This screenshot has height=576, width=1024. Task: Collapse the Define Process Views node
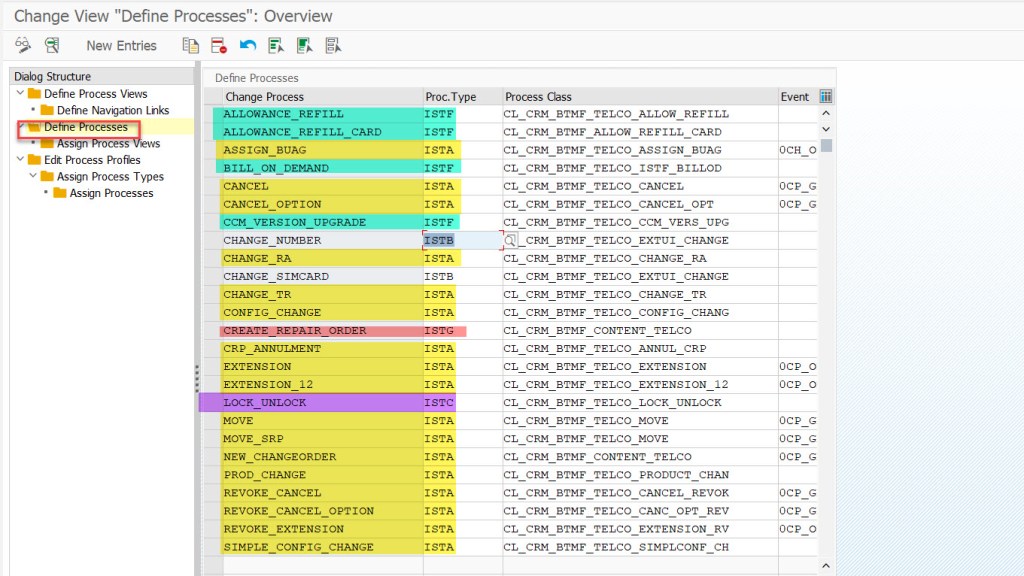pyautogui.click(x=22, y=95)
